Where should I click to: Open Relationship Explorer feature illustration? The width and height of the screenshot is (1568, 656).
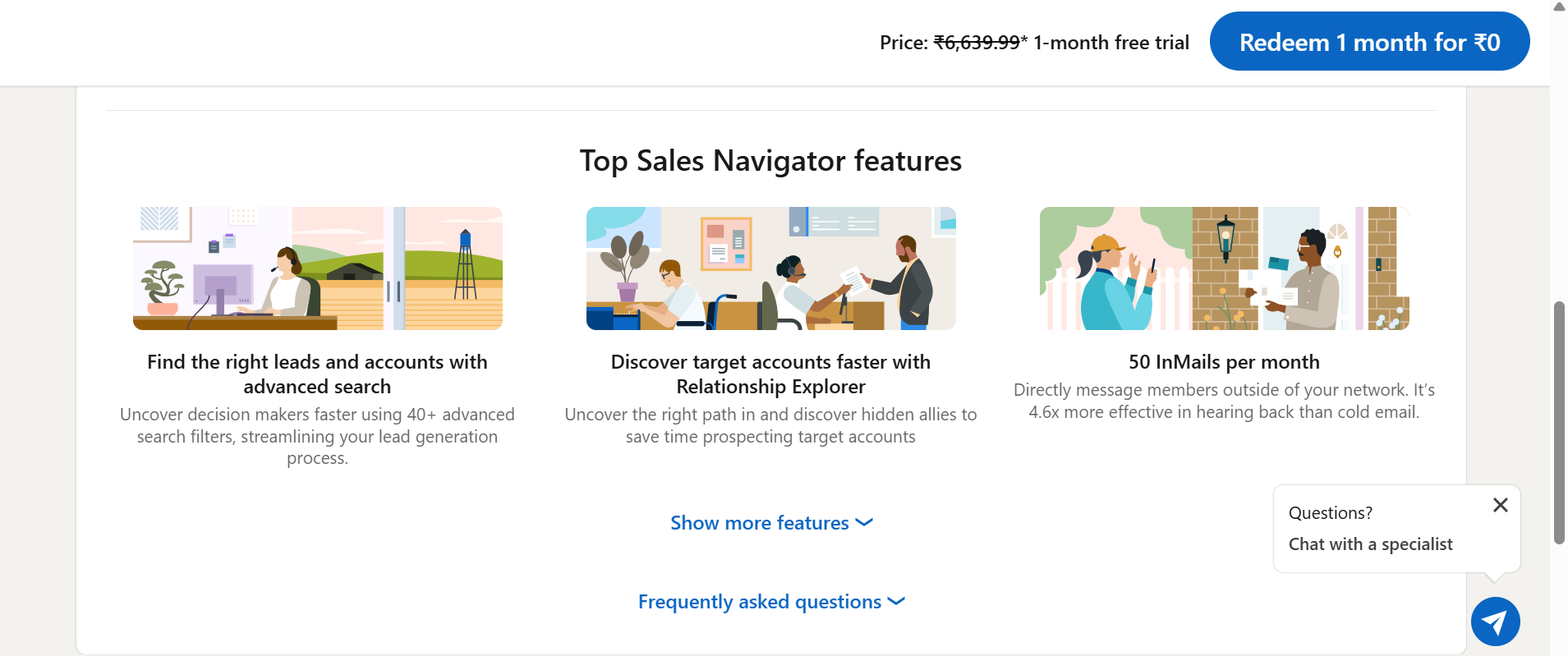(771, 268)
